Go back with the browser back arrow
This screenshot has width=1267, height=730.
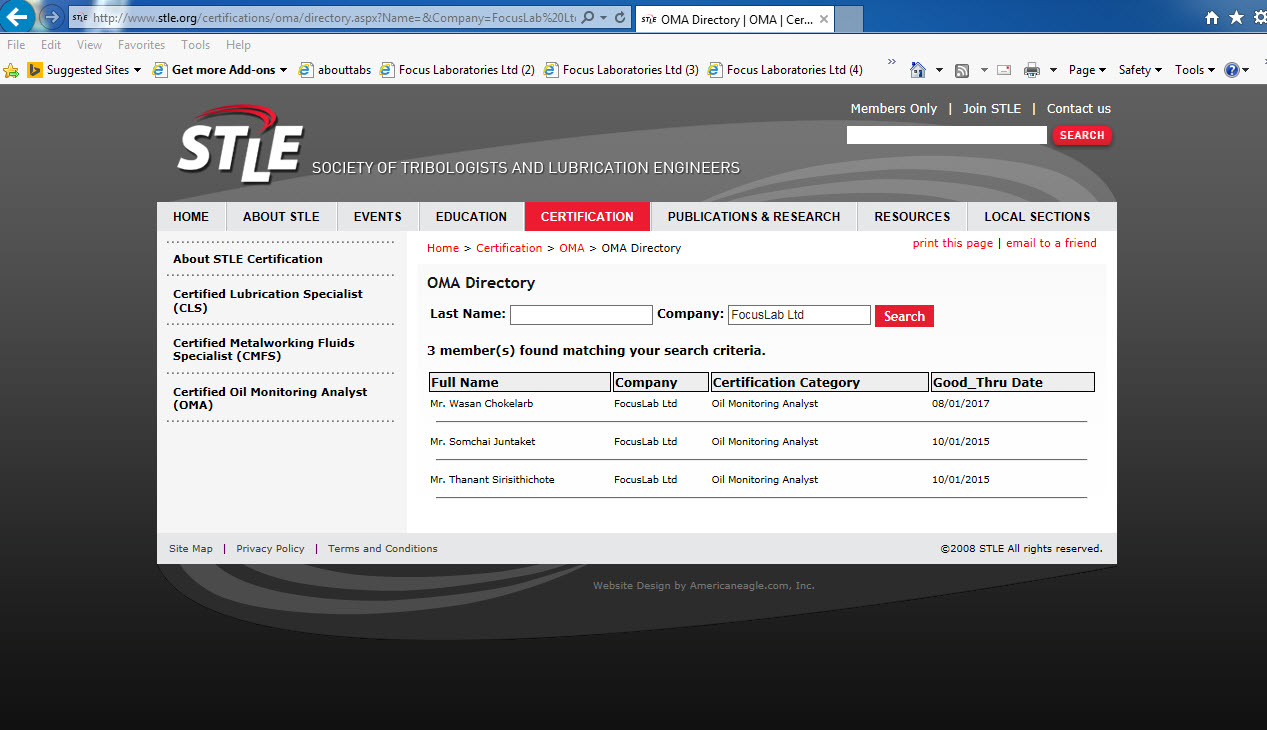pyautogui.click(x=18, y=17)
